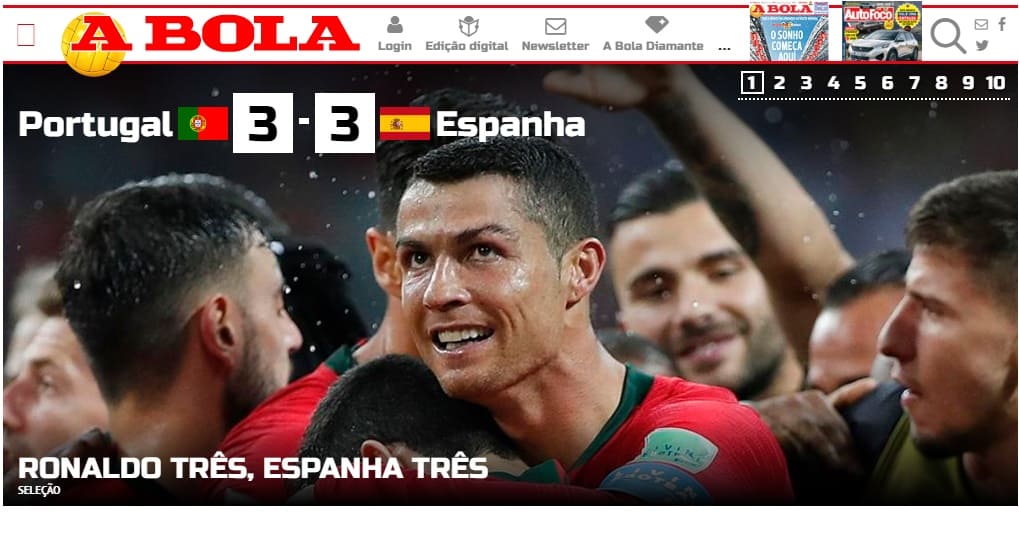Screen dimensions: 1019x533
Task: Open the Ronaldo Três, Espanha Três headline
Action: (253, 468)
